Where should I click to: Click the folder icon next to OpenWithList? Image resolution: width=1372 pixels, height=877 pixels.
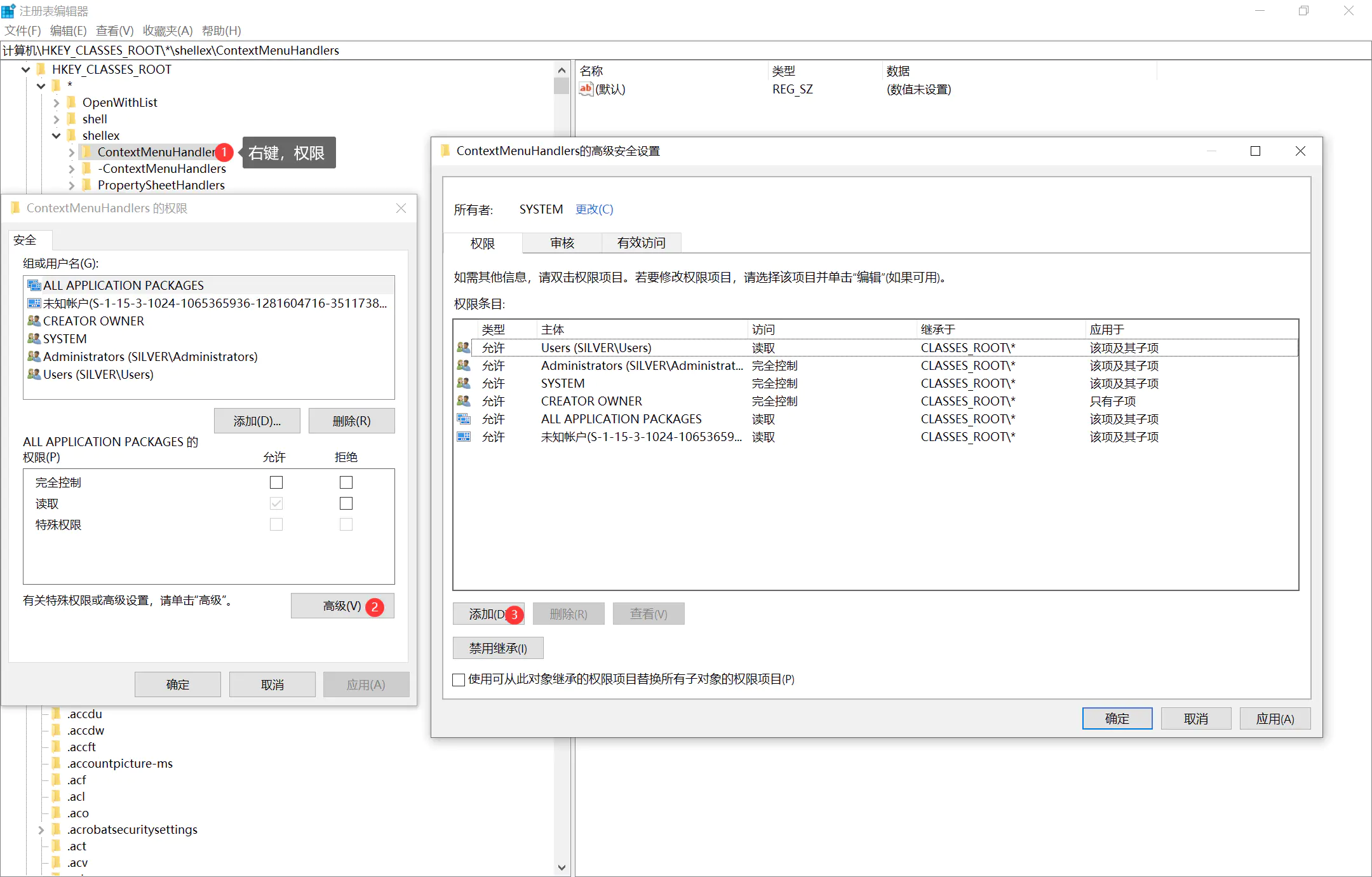(x=72, y=102)
